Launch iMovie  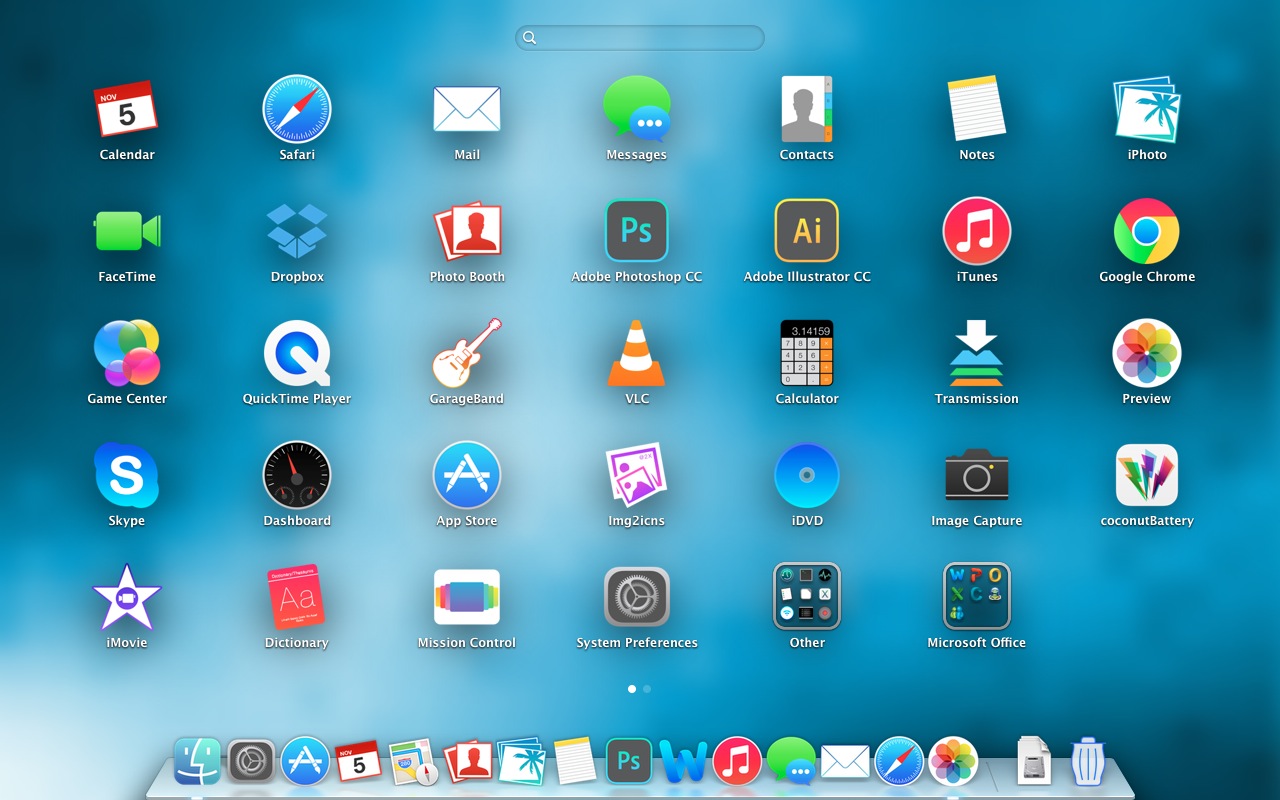tap(127, 598)
